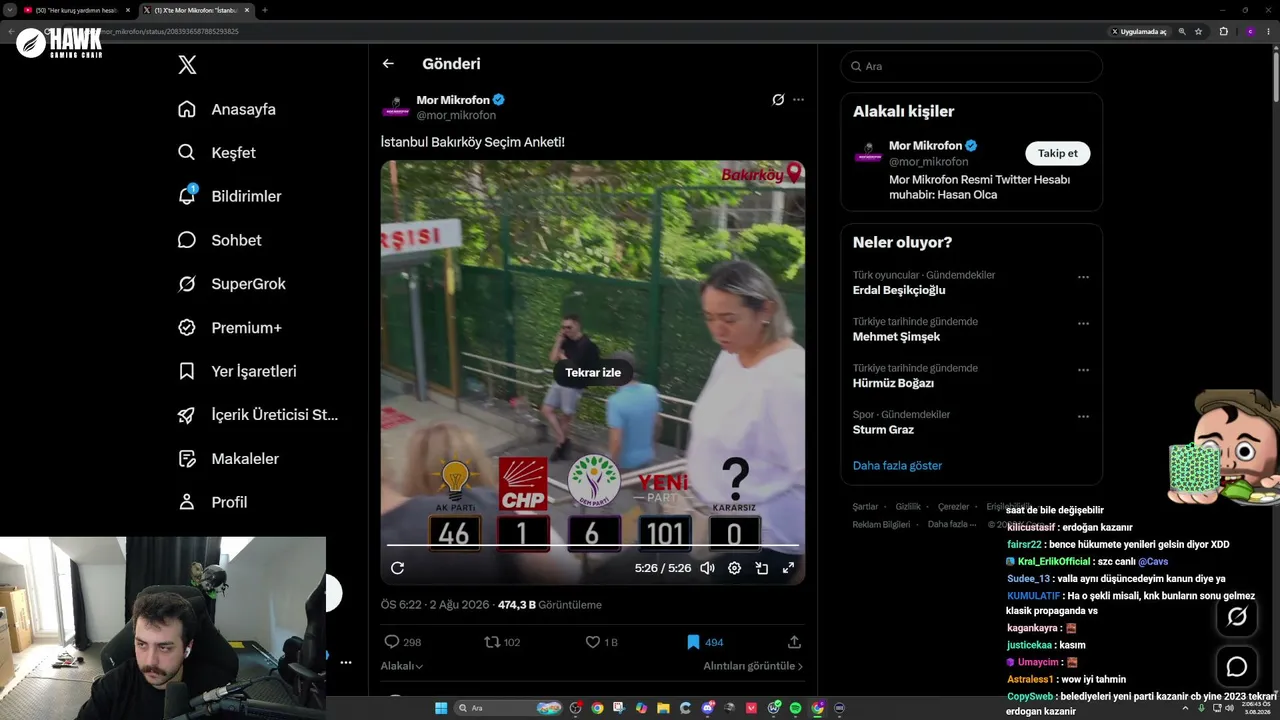Bookmark the page with the star icon
The height and width of the screenshot is (720, 1280).
click(1198, 31)
